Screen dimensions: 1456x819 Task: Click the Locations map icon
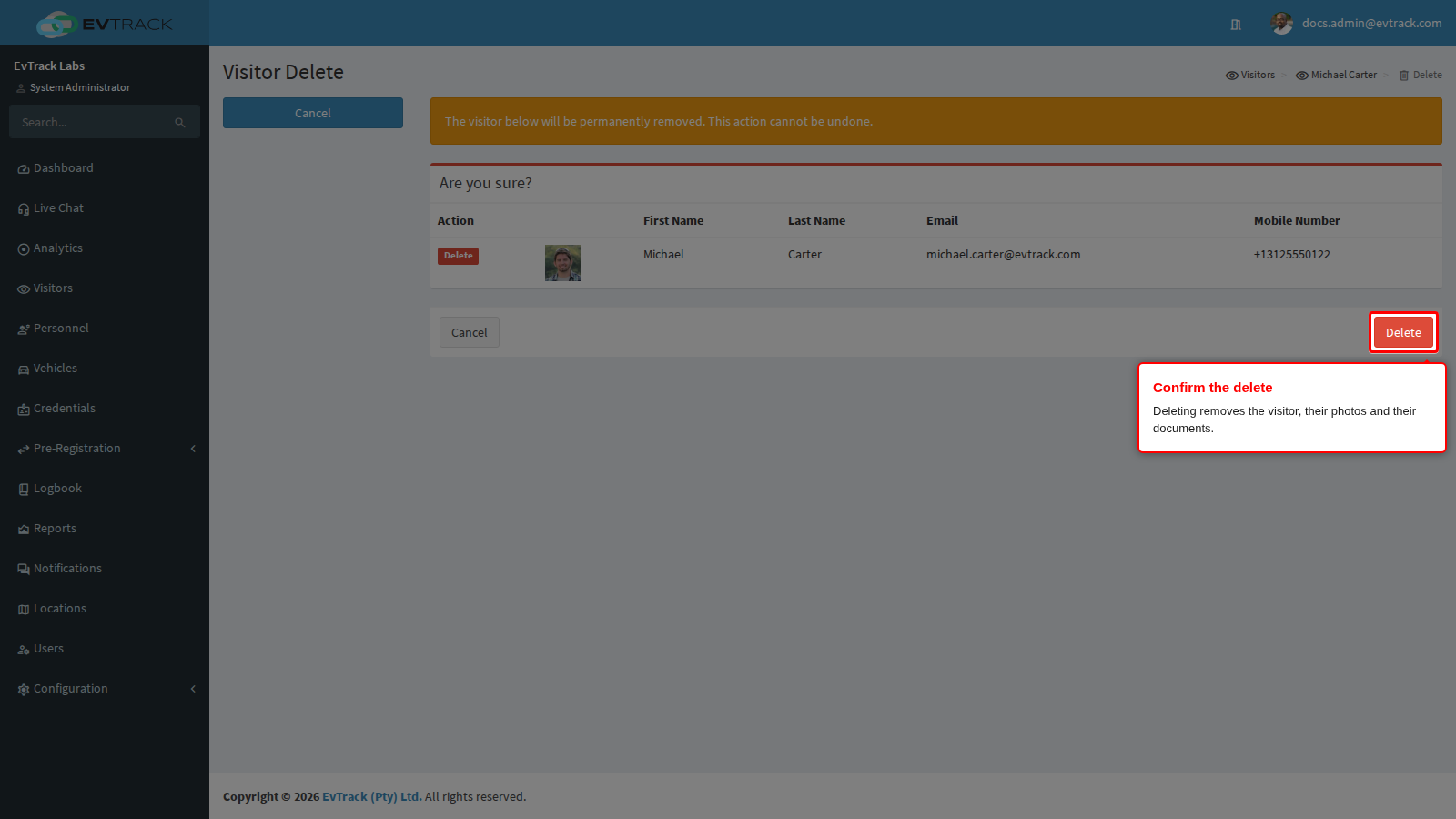click(x=24, y=610)
